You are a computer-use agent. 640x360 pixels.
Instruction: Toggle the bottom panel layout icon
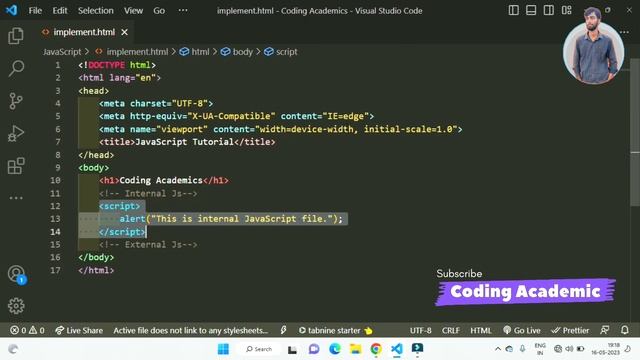coord(531,10)
